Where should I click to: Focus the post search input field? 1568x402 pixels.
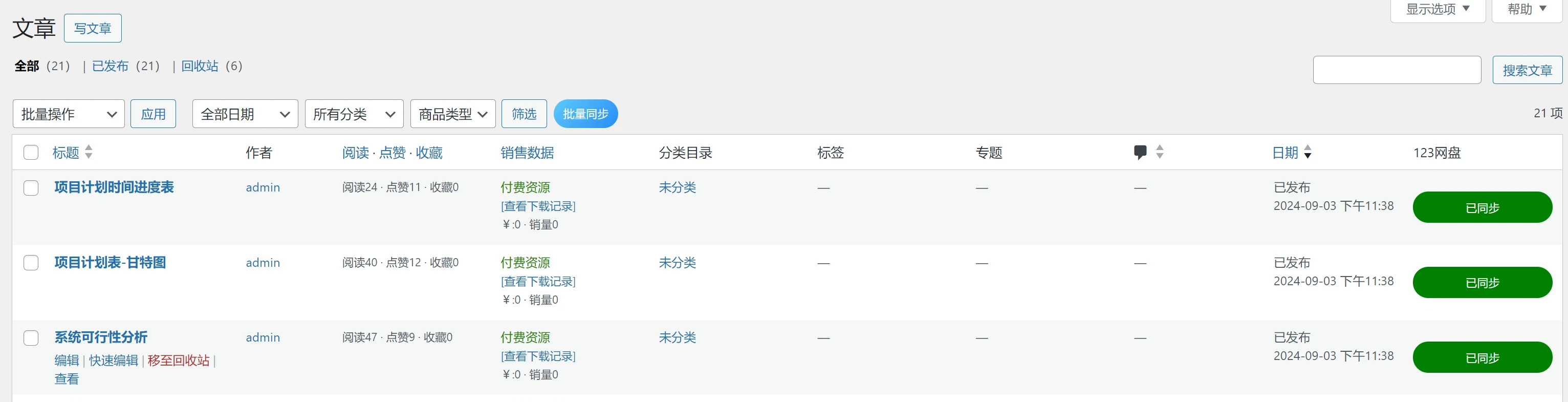1397,70
